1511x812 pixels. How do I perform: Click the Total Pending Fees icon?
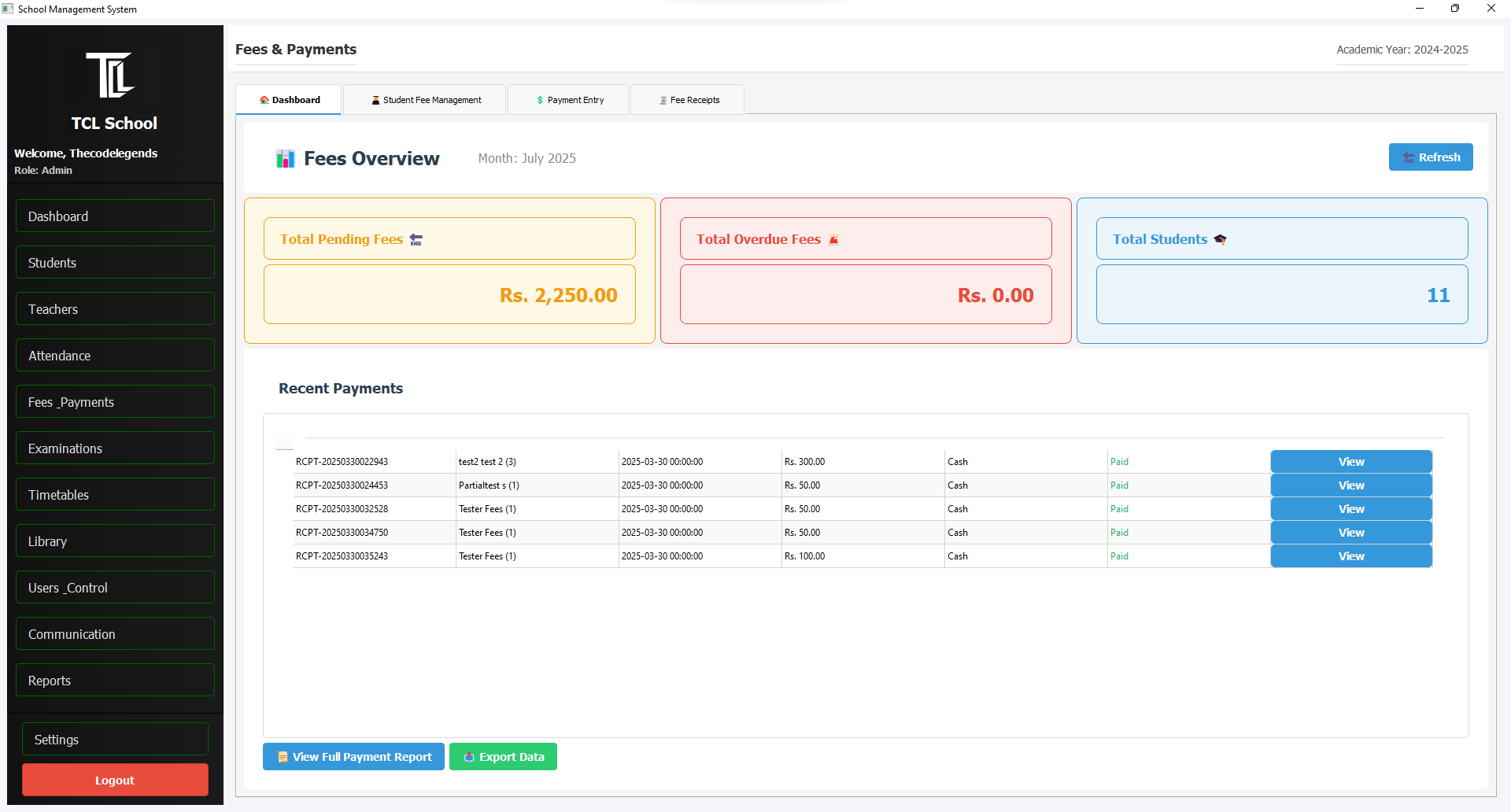coord(416,240)
